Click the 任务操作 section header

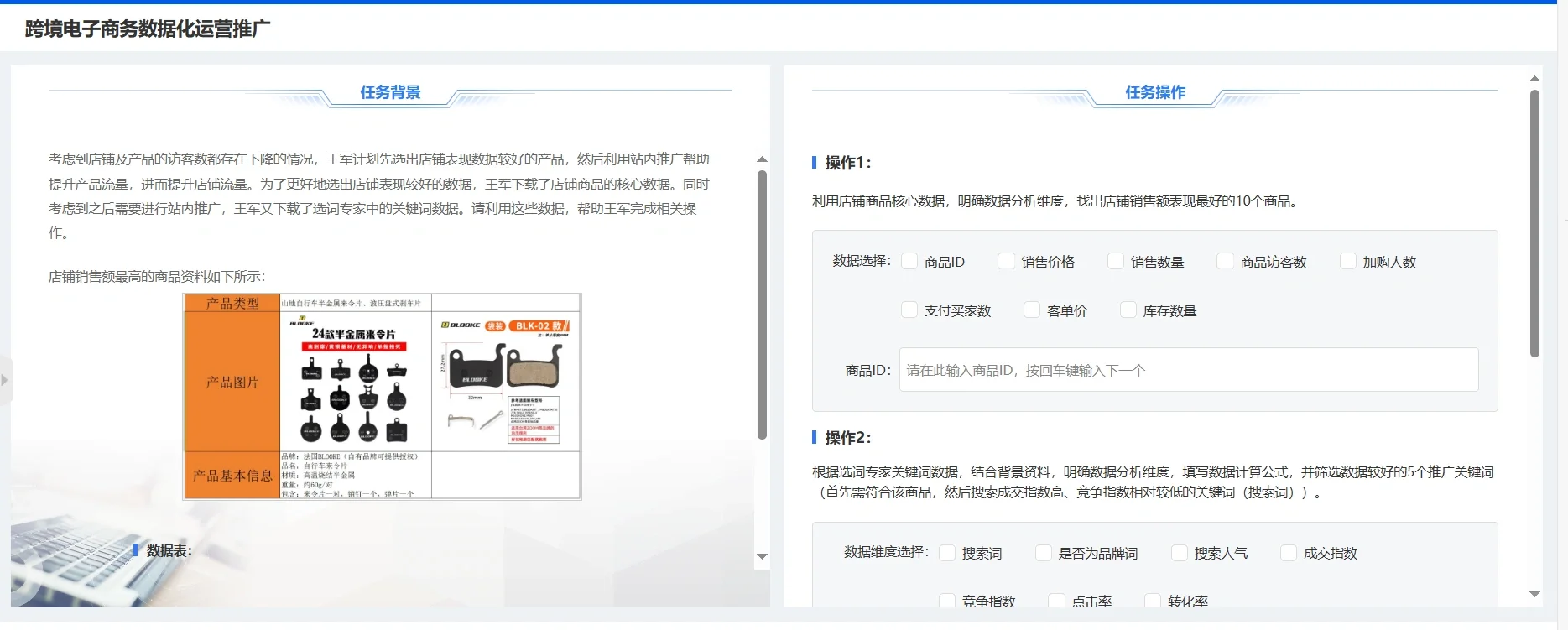coord(1155,92)
